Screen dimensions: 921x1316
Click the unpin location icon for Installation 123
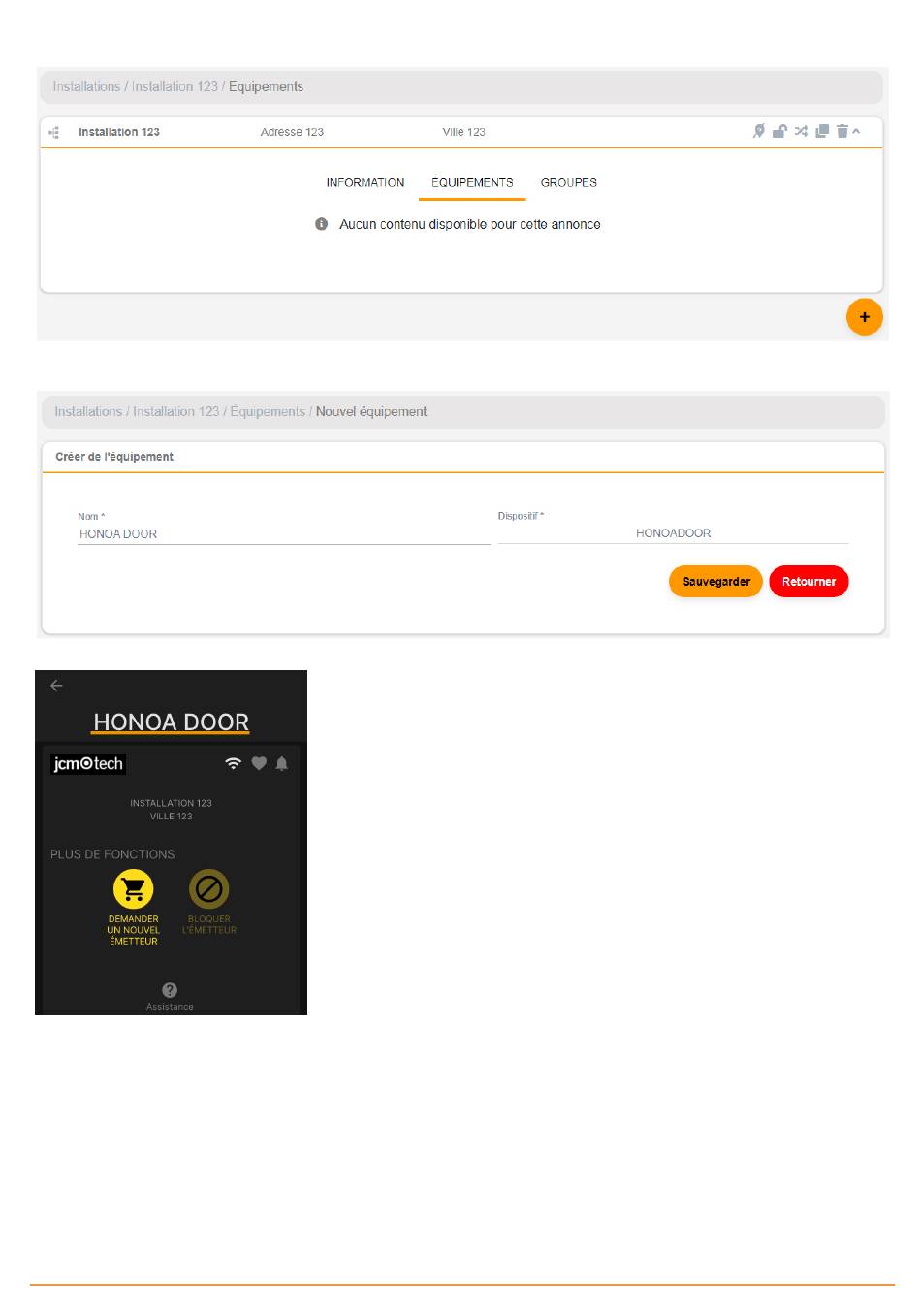pos(759,131)
